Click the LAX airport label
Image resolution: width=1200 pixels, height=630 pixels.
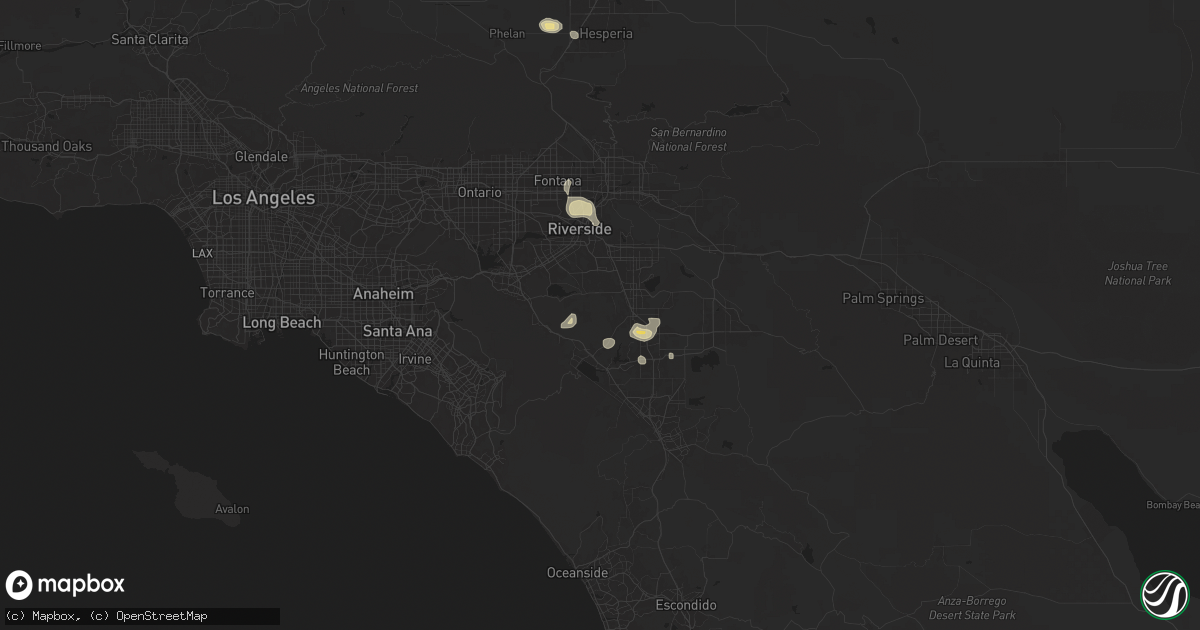click(202, 254)
